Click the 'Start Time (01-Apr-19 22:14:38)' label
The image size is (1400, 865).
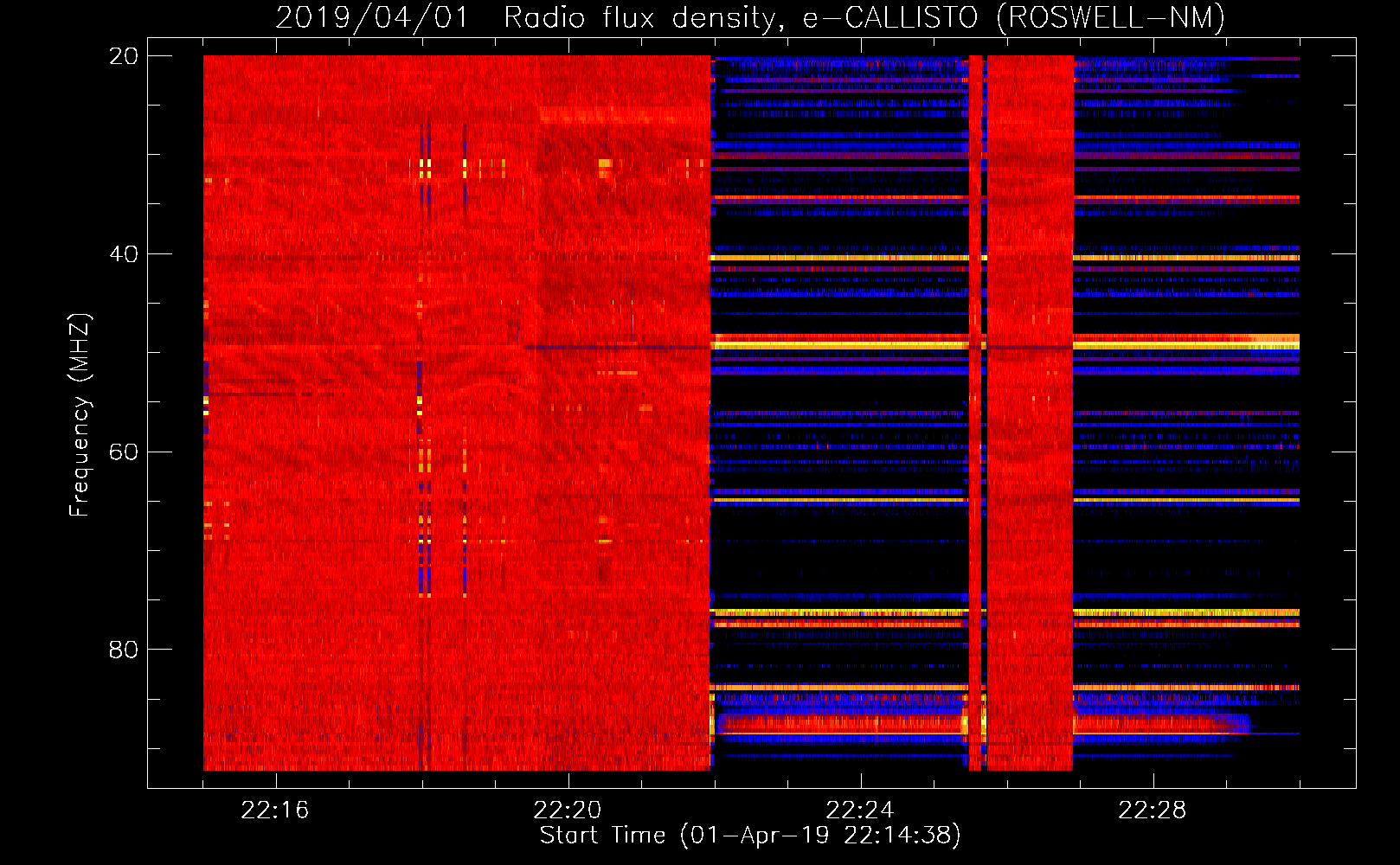click(x=750, y=836)
